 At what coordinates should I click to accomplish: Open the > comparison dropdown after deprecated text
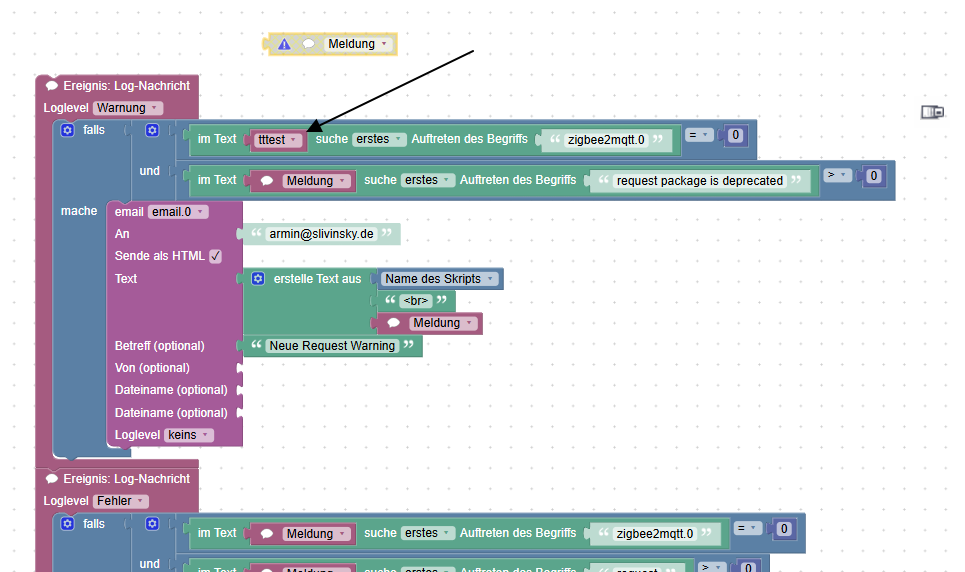(x=836, y=175)
